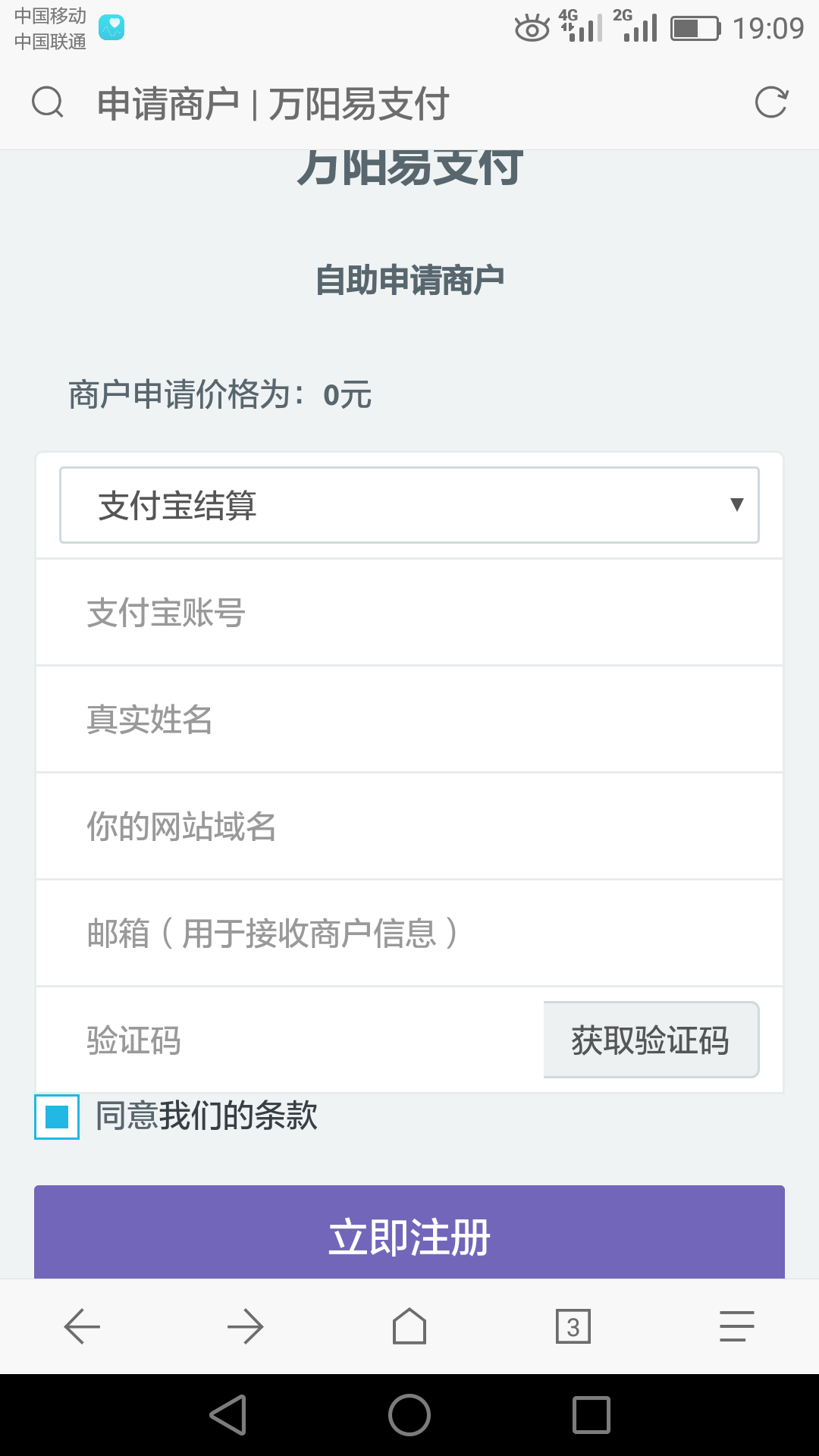The height and width of the screenshot is (1456, 819).
Task: Click the browser forward arrow
Action: coord(245,1326)
